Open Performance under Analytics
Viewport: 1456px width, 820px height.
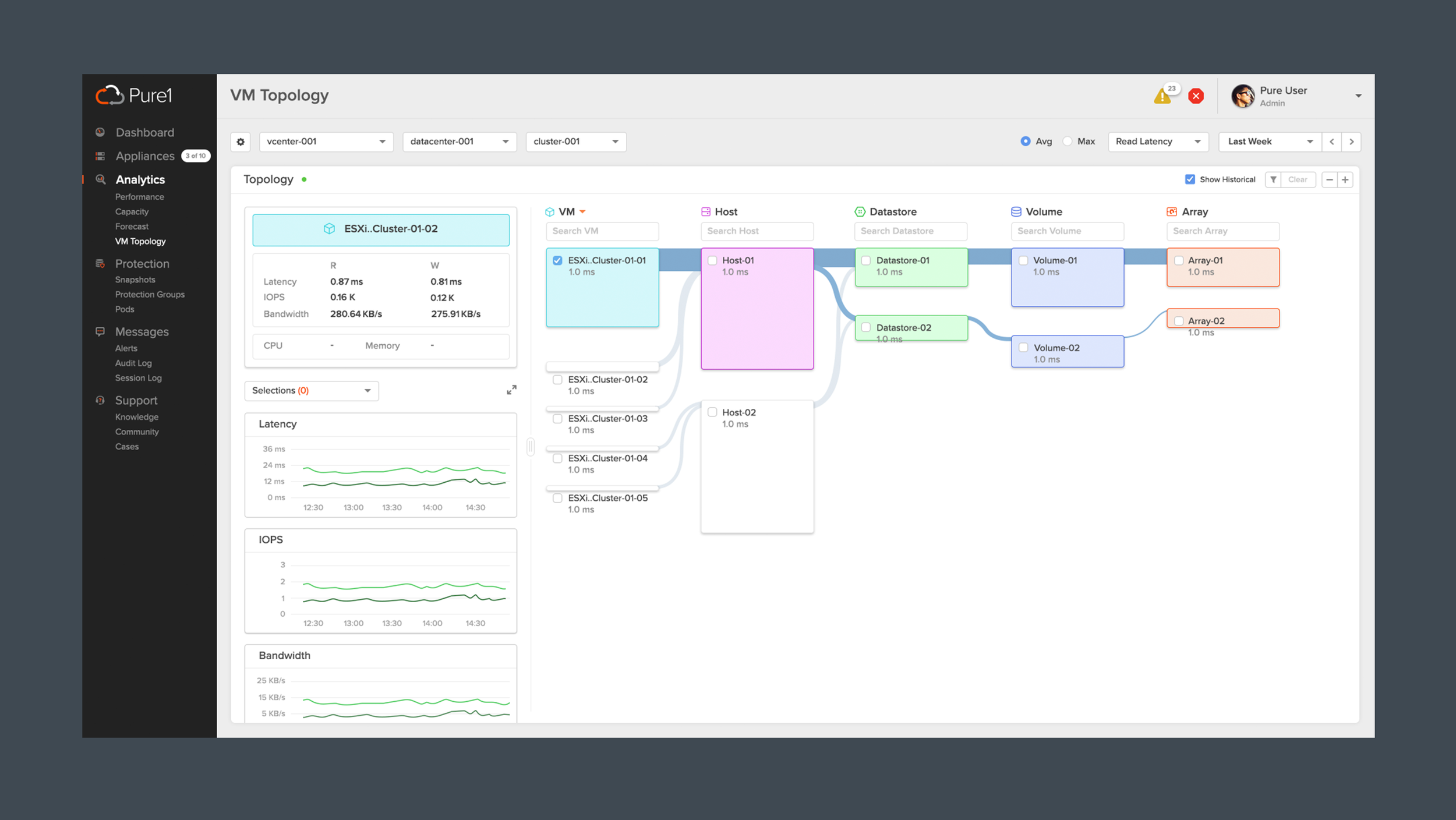tap(140, 197)
